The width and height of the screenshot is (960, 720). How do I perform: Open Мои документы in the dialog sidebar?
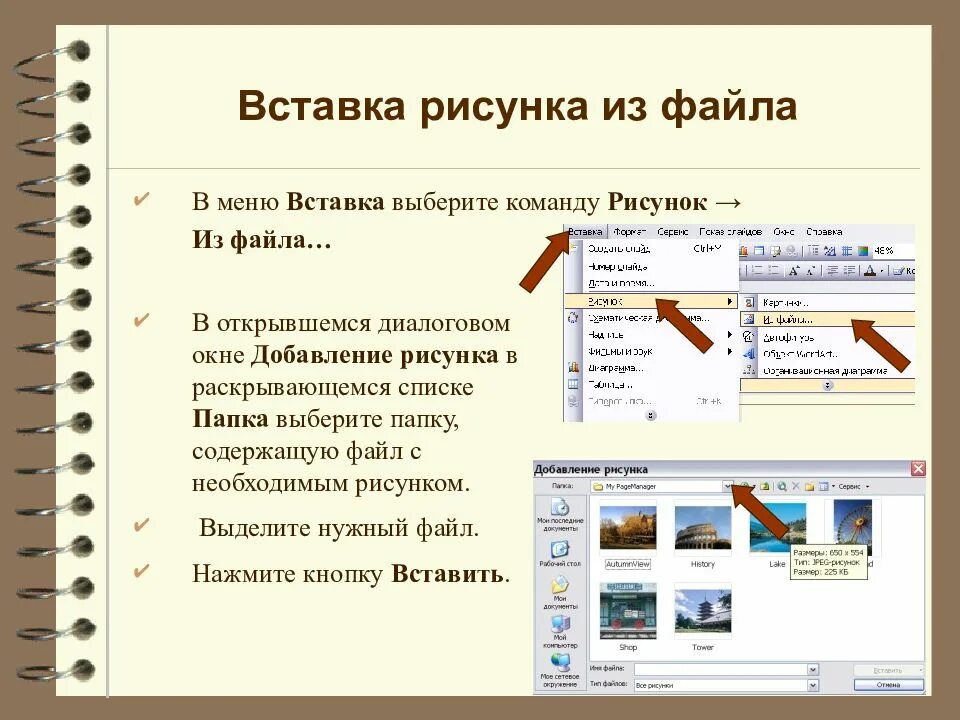(x=560, y=593)
